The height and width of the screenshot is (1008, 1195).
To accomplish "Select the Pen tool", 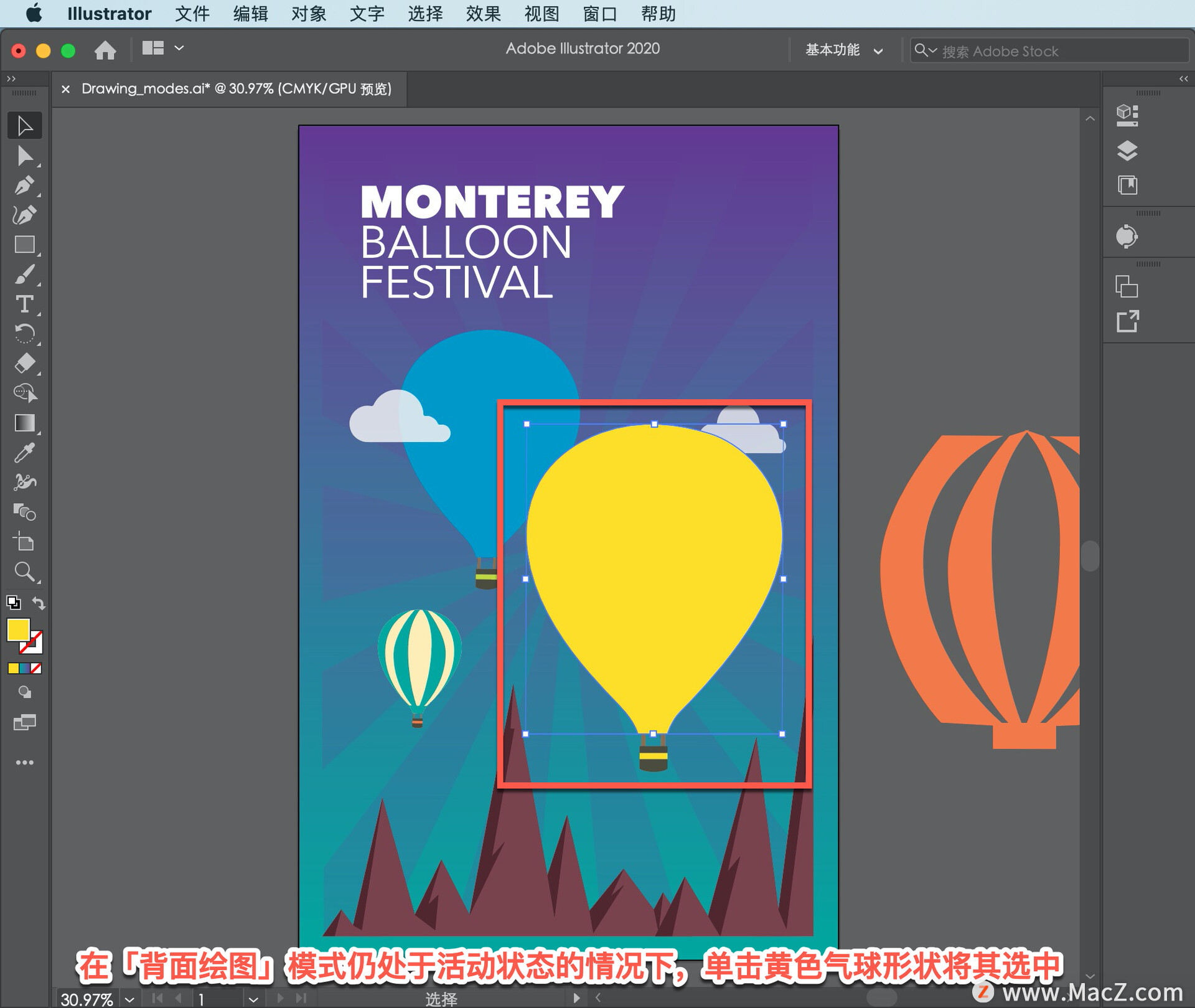I will (24, 186).
